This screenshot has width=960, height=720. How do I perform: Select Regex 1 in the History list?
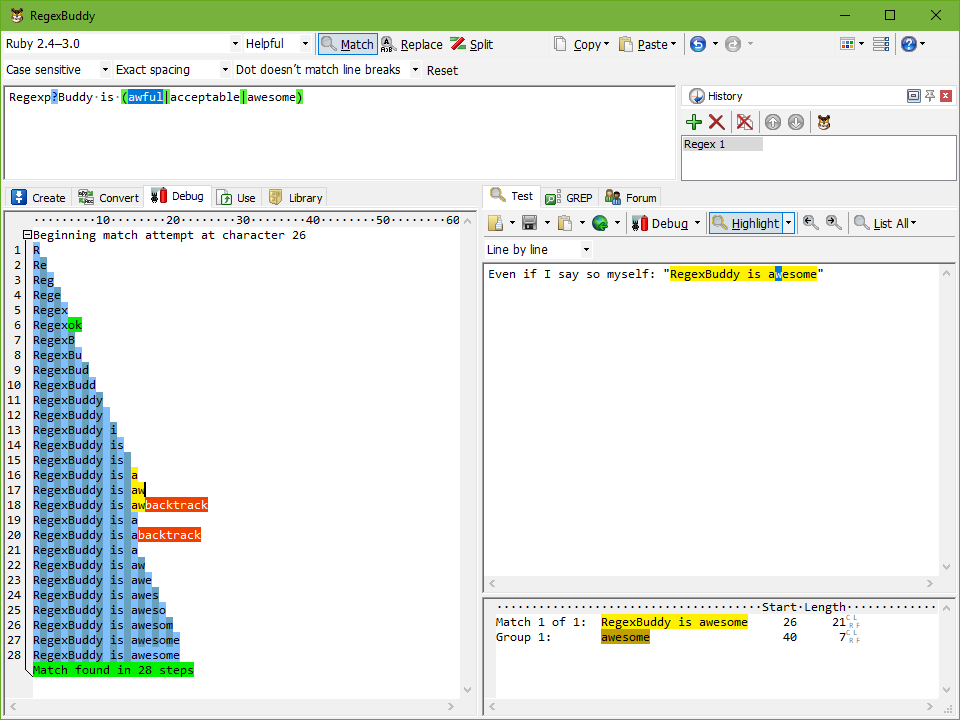point(722,144)
